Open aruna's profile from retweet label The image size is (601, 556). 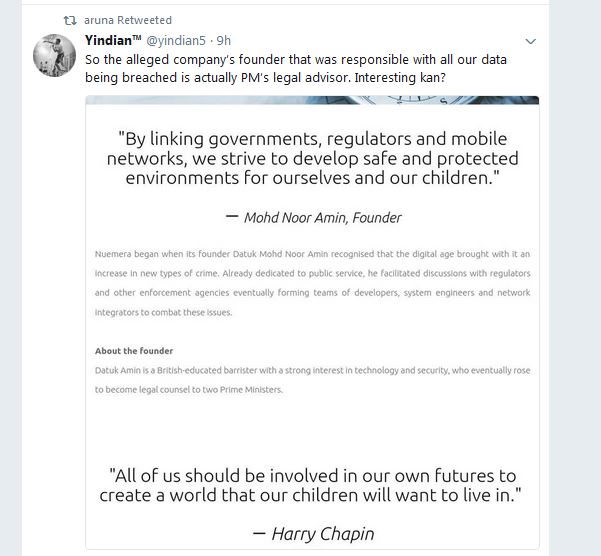pyautogui.click(x=100, y=20)
